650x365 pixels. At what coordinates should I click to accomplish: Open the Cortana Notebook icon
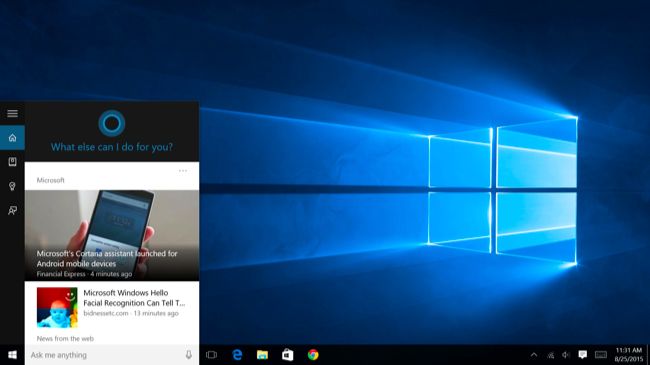pos(12,162)
